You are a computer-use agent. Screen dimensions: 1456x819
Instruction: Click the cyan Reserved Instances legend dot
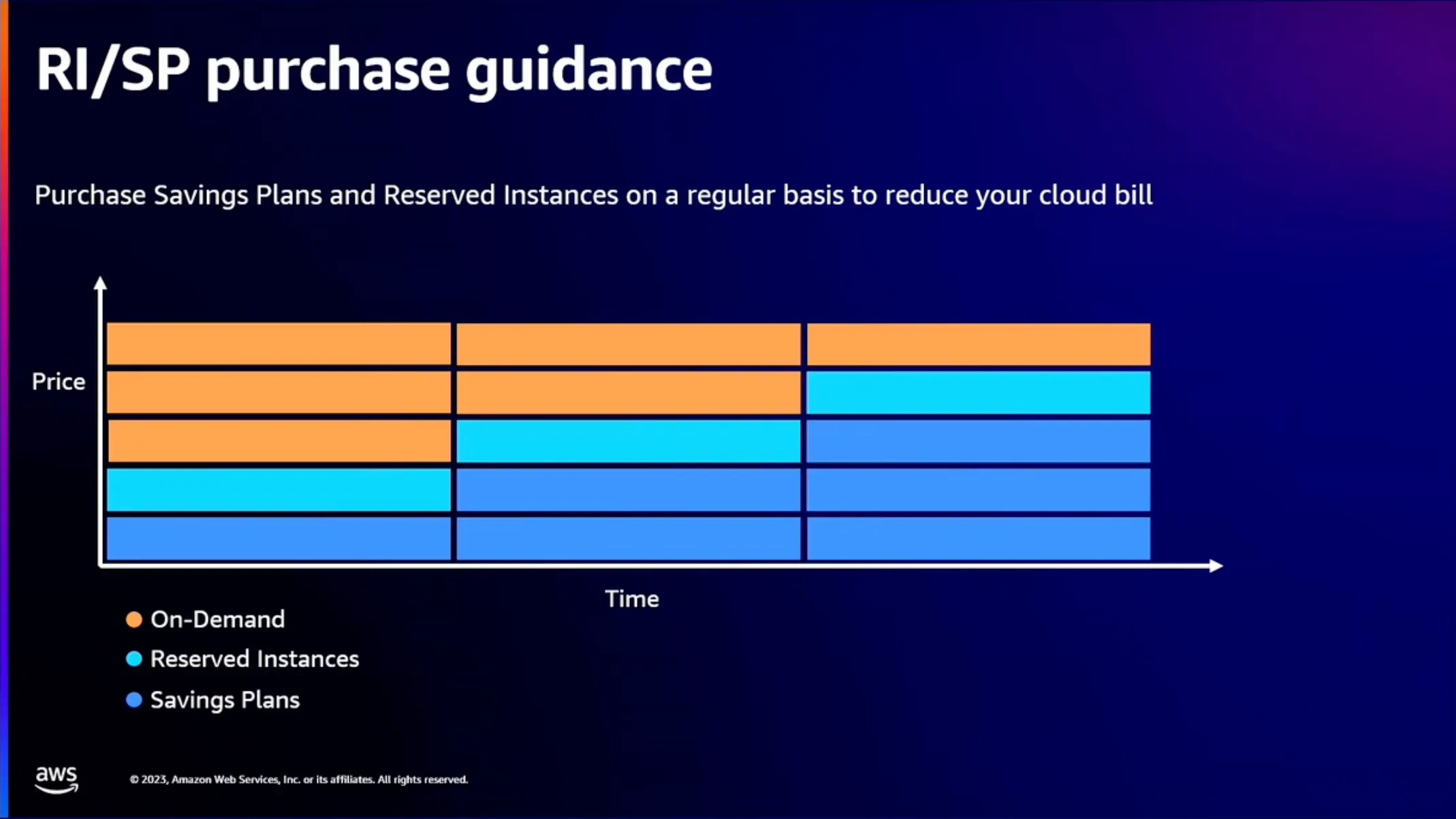[134, 659]
